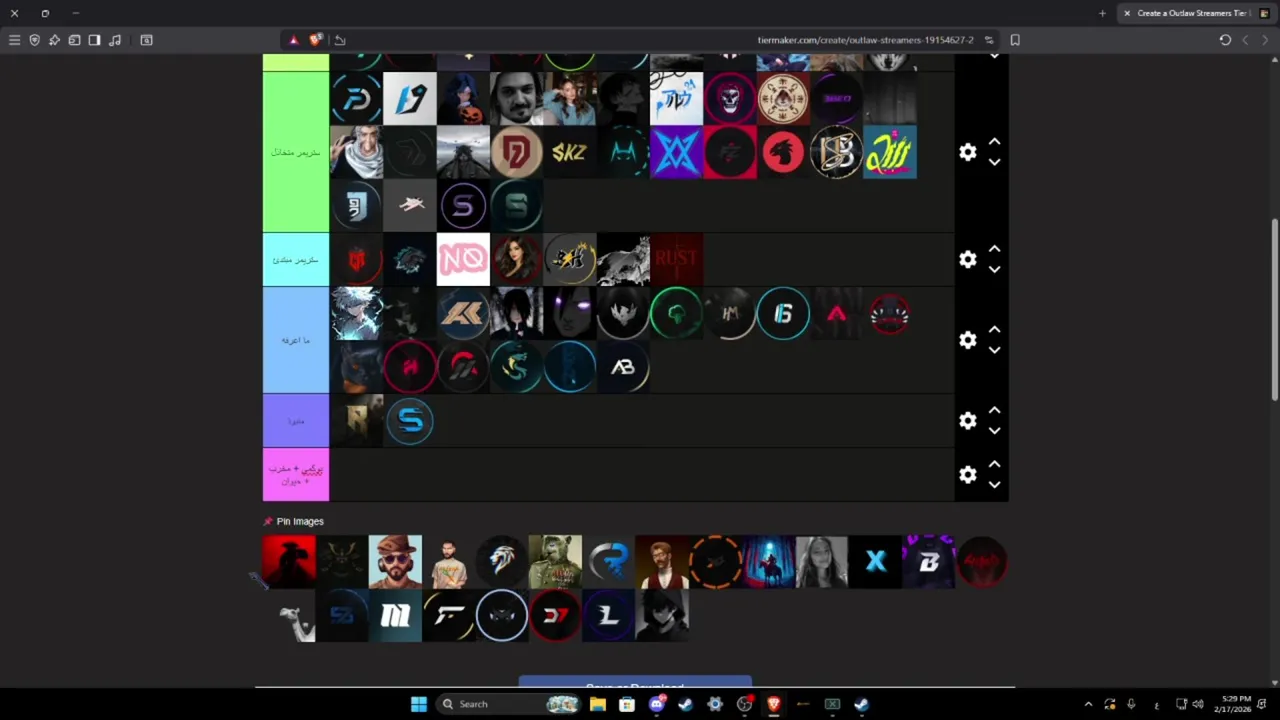Open File Explorer from the taskbar
This screenshot has width=1280, height=720.
(598, 704)
